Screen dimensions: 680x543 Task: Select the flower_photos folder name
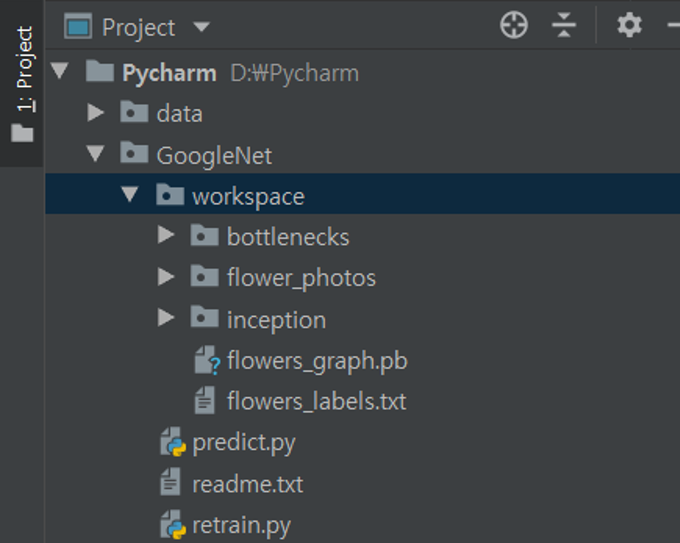pyautogui.click(x=301, y=278)
